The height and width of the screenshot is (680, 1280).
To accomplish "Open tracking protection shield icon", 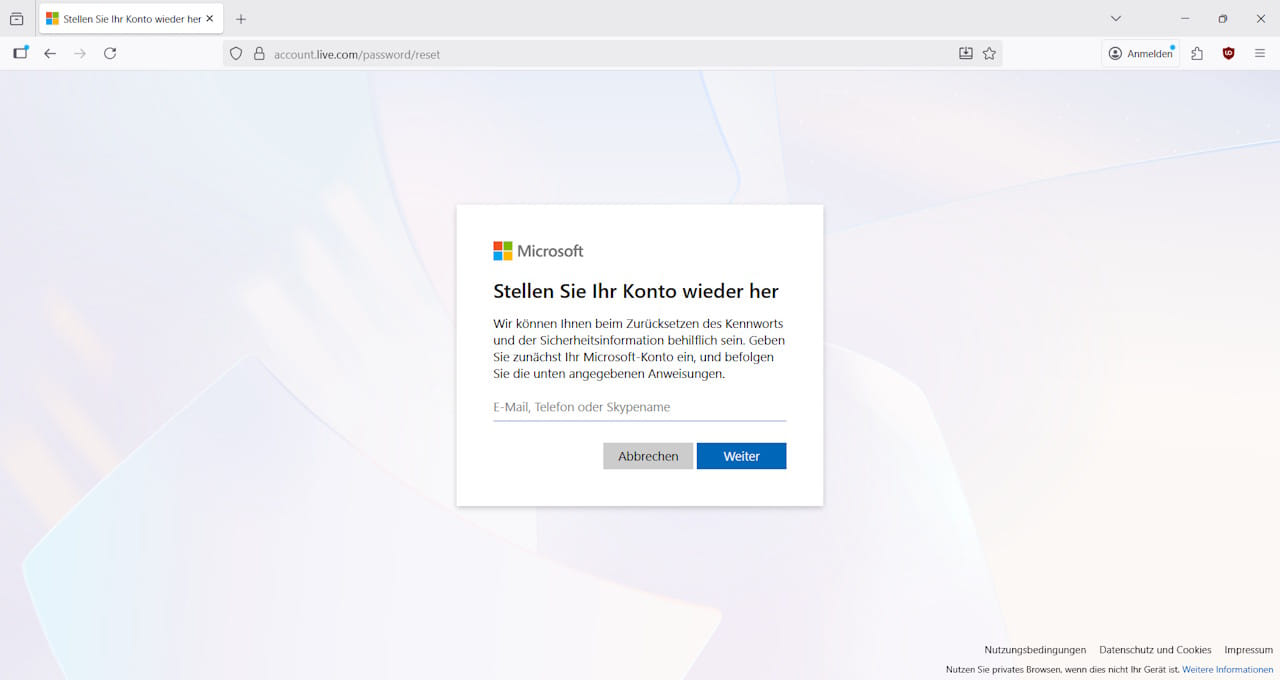I will [x=236, y=54].
